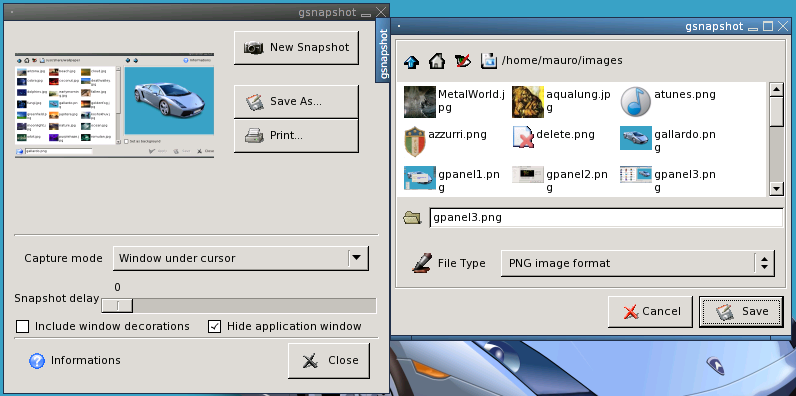This screenshot has height=396, width=796.
Task: Select the delete.png file icon
Action: coord(523,138)
